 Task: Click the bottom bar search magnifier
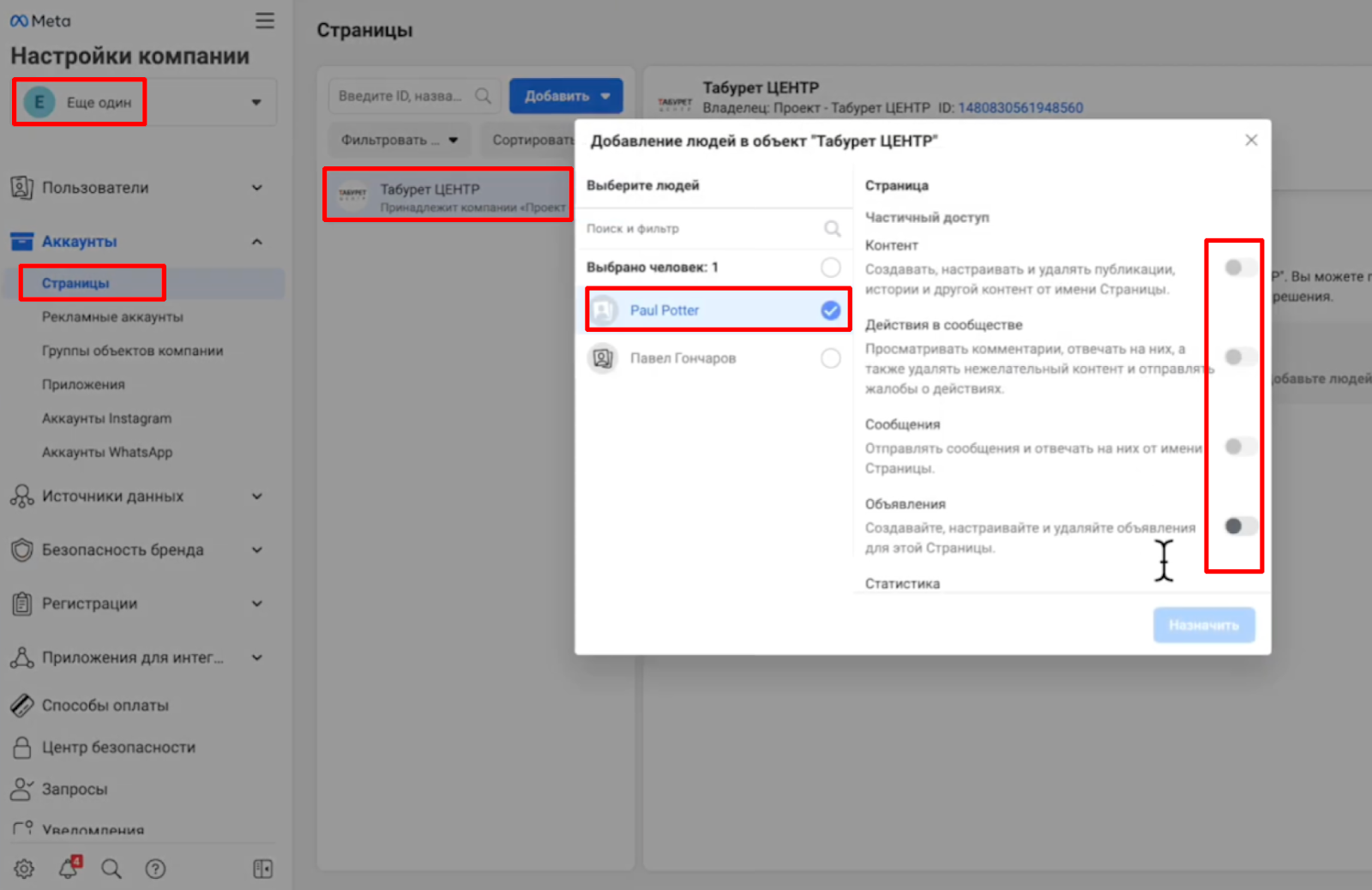[111, 869]
